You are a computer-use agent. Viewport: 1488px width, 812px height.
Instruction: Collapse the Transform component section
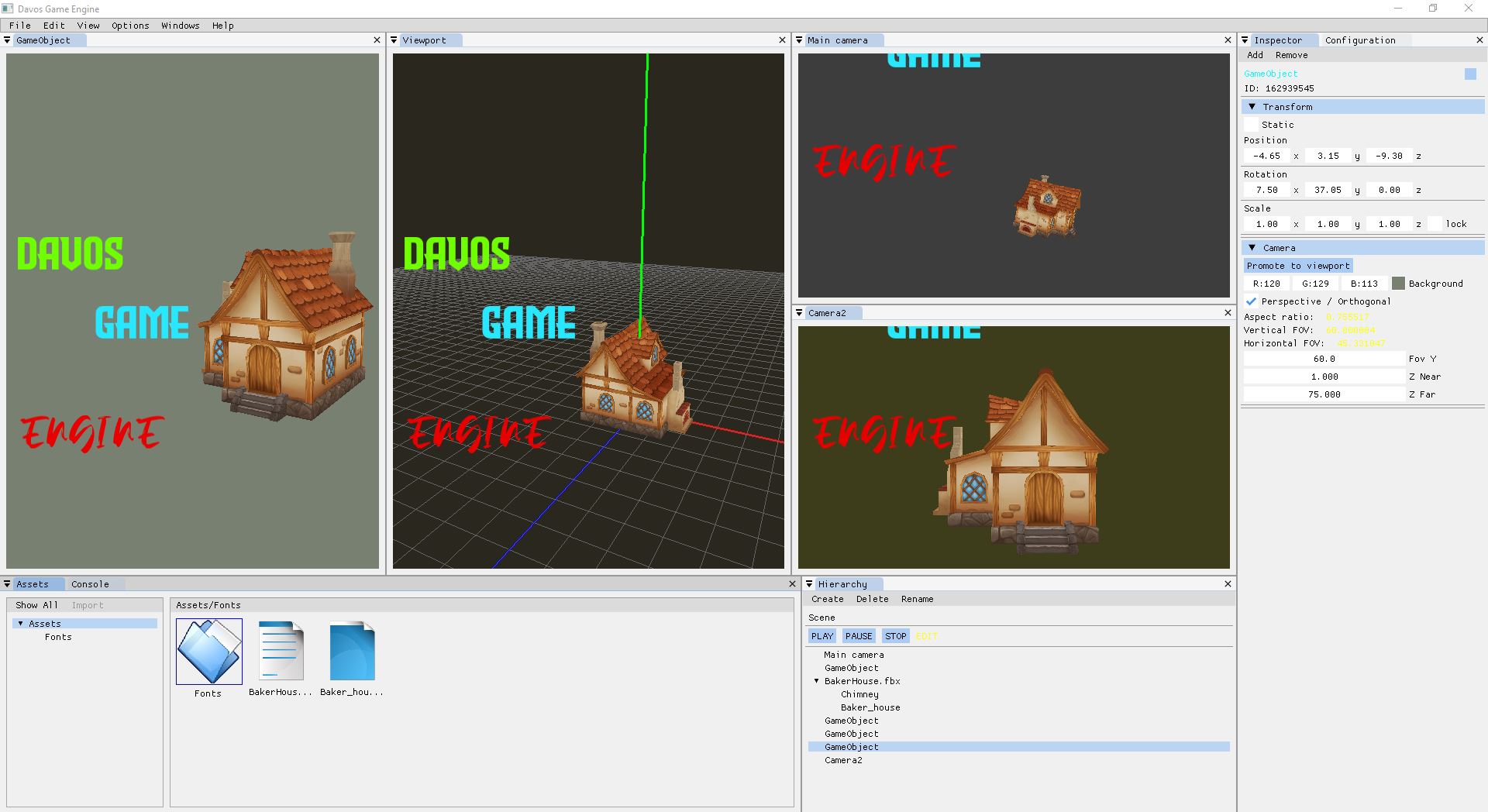pos(1252,107)
